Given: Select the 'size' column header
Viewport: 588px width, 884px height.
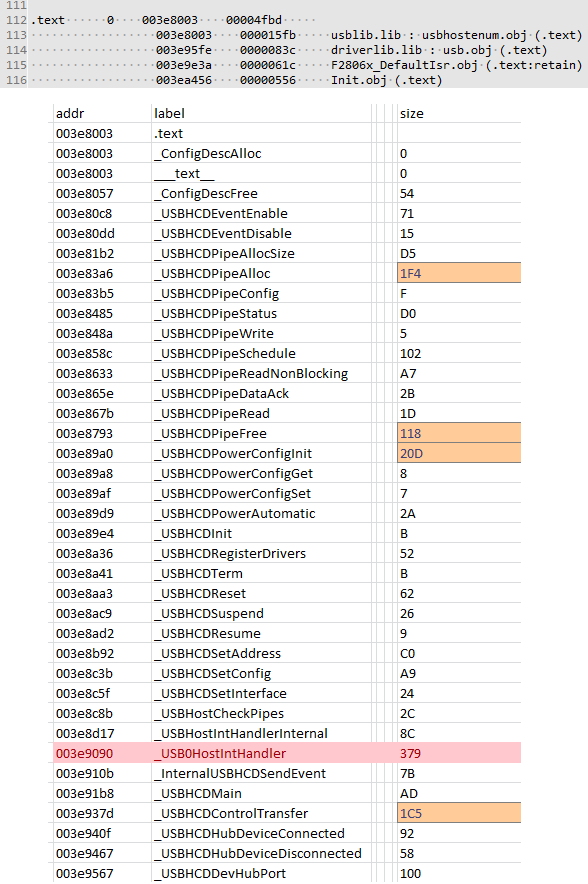Looking at the screenshot, I should tap(412, 113).
